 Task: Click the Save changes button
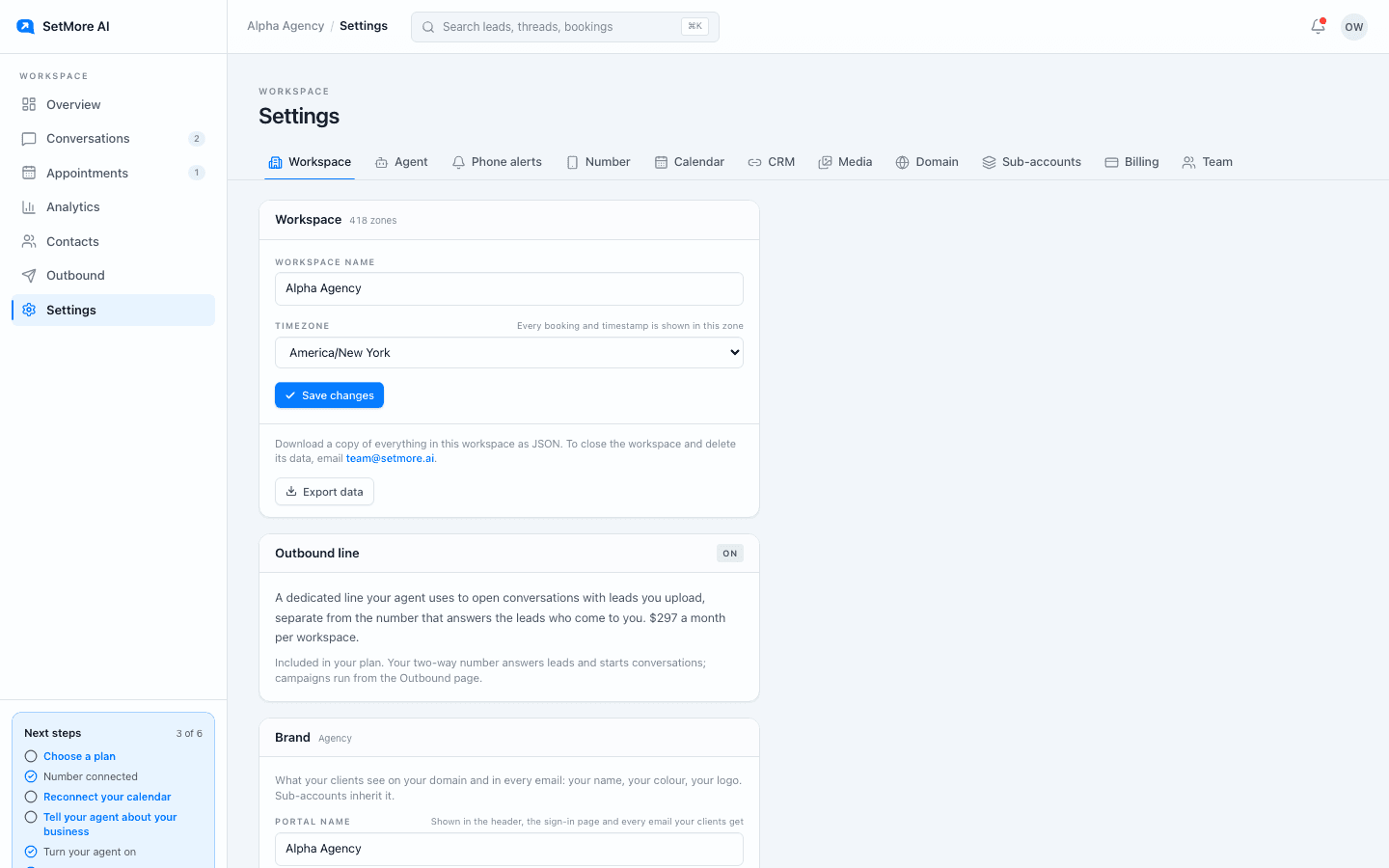click(x=329, y=395)
